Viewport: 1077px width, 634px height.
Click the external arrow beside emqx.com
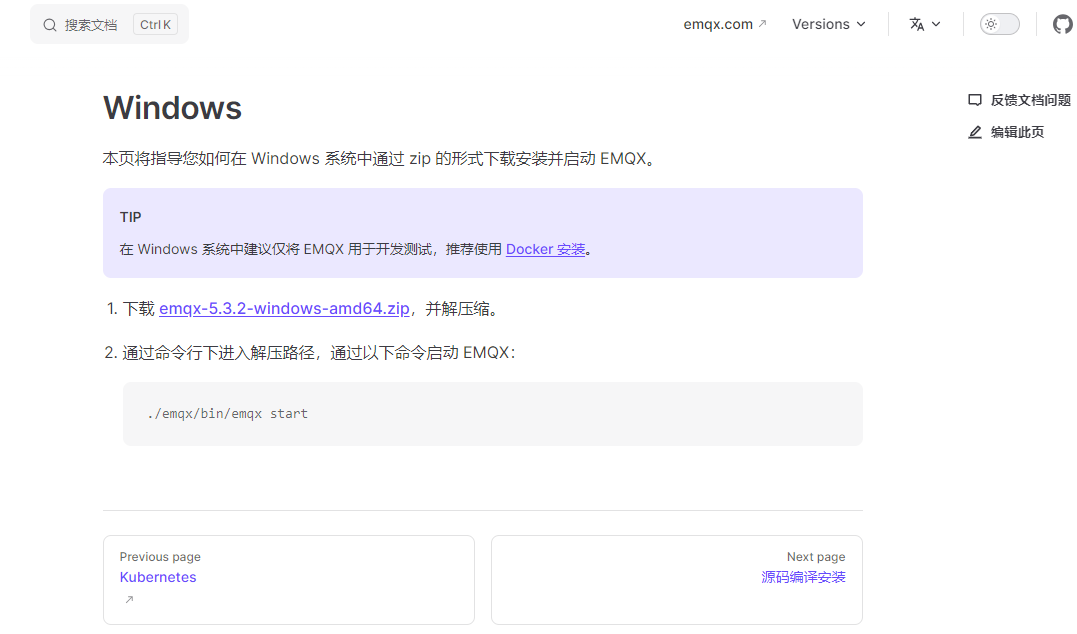pyautogui.click(x=762, y=23)
